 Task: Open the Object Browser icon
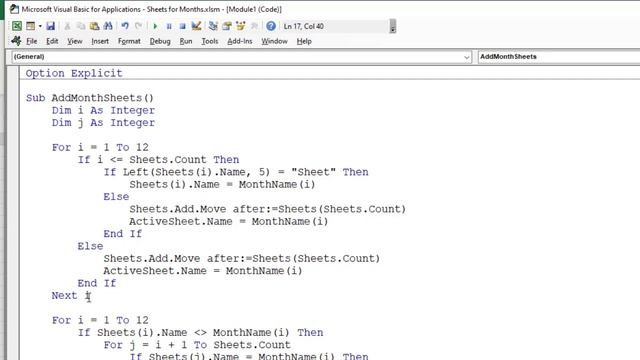(241, 26)
